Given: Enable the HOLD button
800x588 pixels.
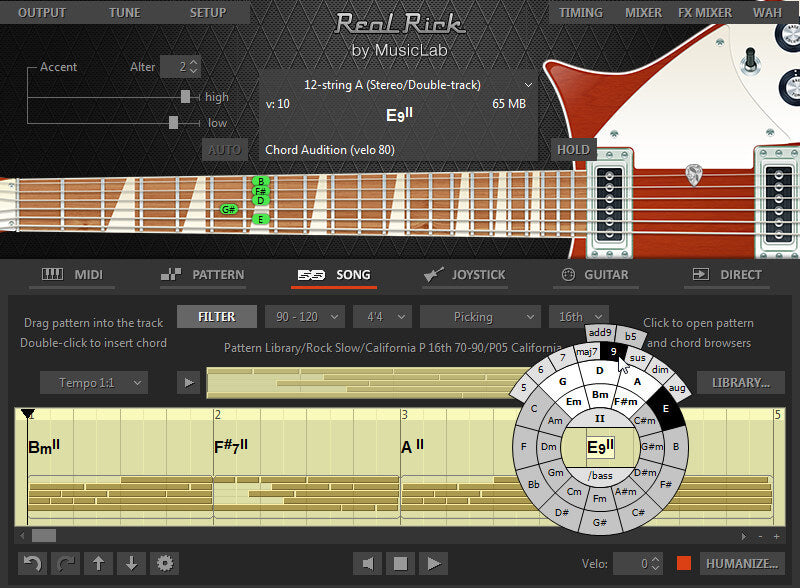Looking at the screenshot, I should pyautogui.click(x=573, y=150).
